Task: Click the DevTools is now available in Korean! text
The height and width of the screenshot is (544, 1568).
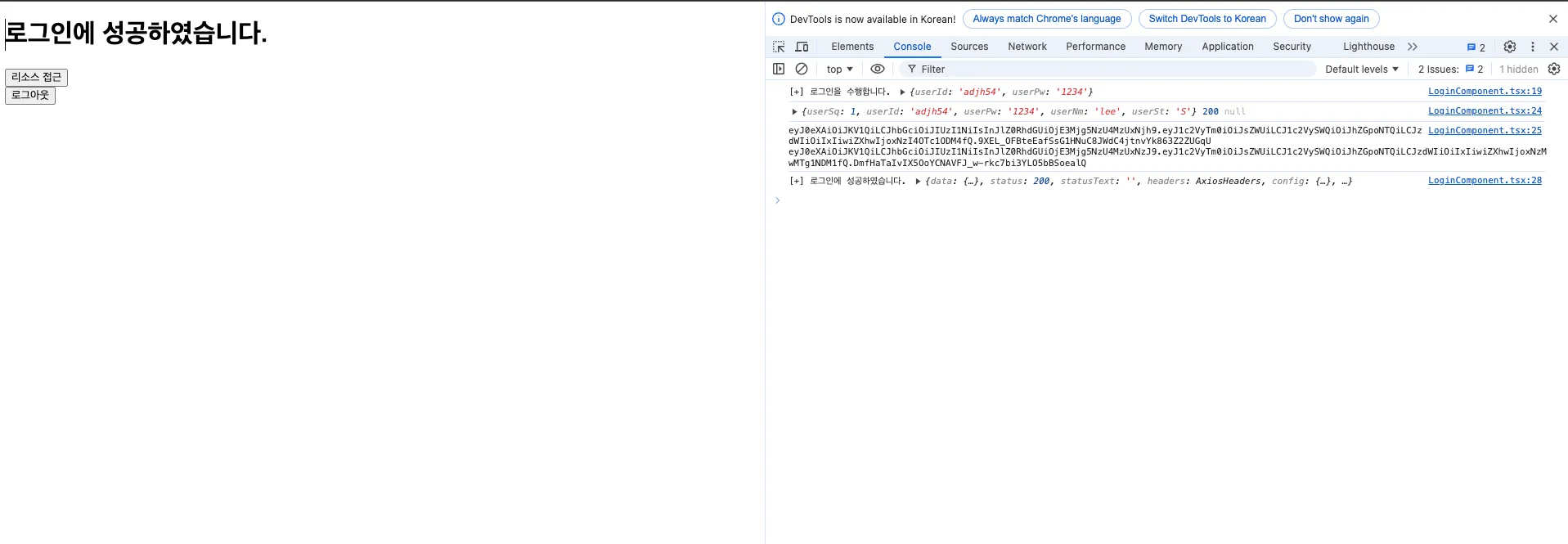Action: click(x=873, y=19)
